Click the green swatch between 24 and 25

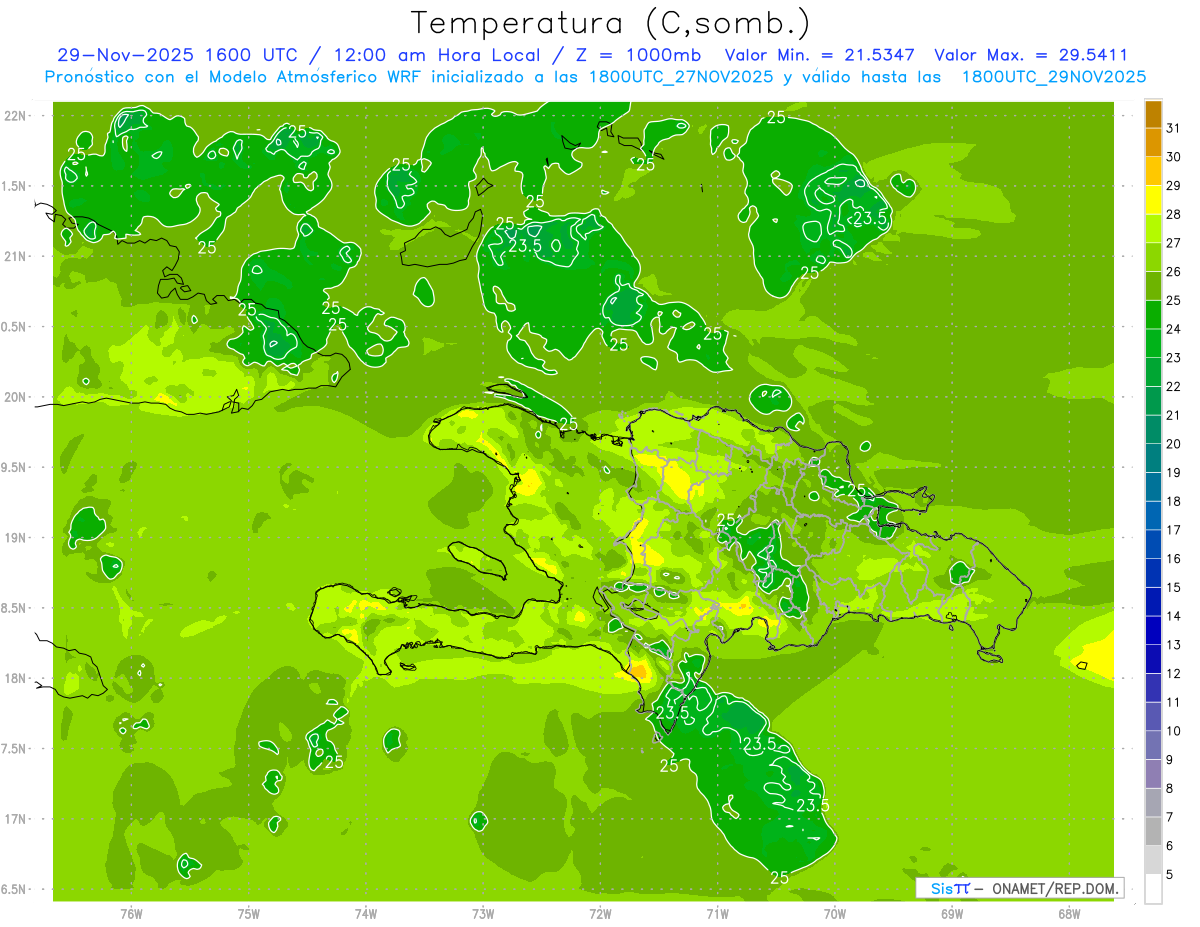1153,315
